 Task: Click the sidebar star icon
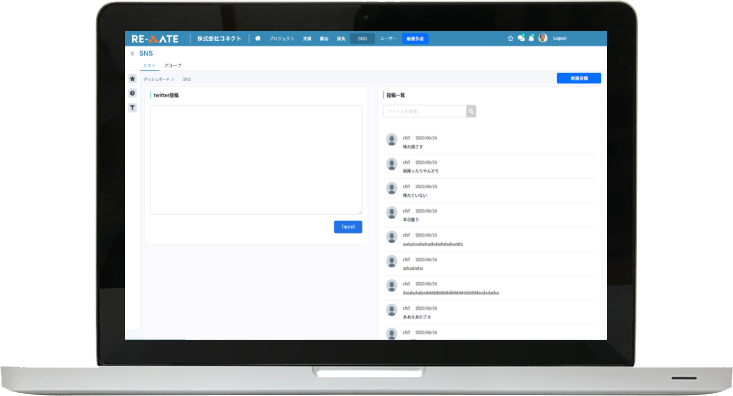(x=132, y=79)
